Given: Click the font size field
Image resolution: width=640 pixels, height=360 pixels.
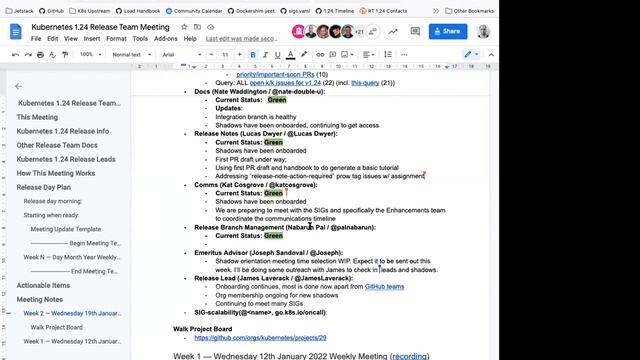Looking at the screenshot, I should [225, 55].
